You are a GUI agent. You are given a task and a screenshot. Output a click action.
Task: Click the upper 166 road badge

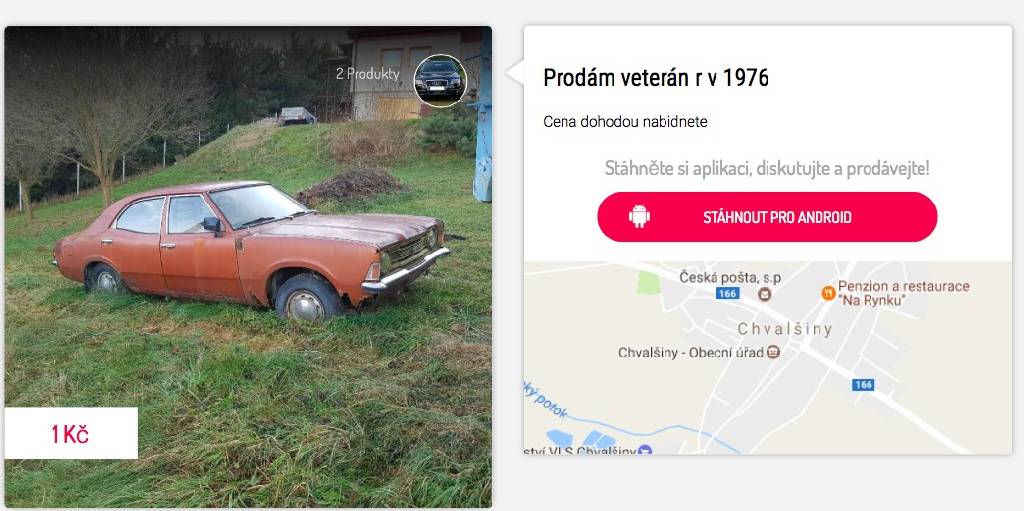pyautogui.click(x=727, y=293)
